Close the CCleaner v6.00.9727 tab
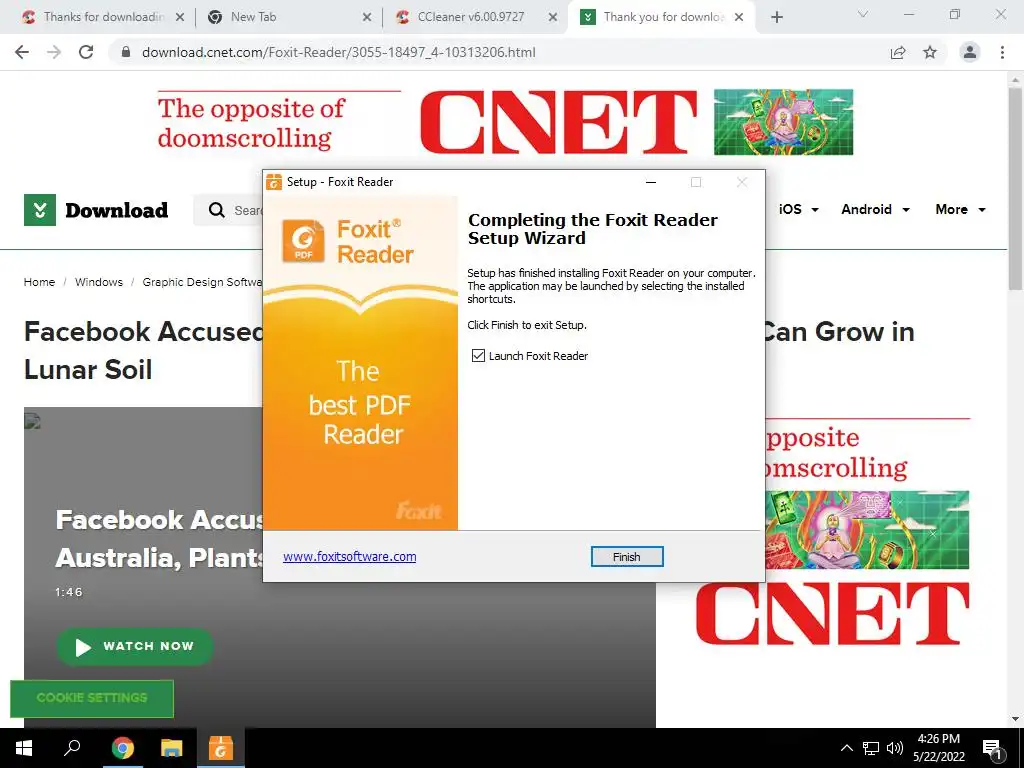 click(553, 17)
